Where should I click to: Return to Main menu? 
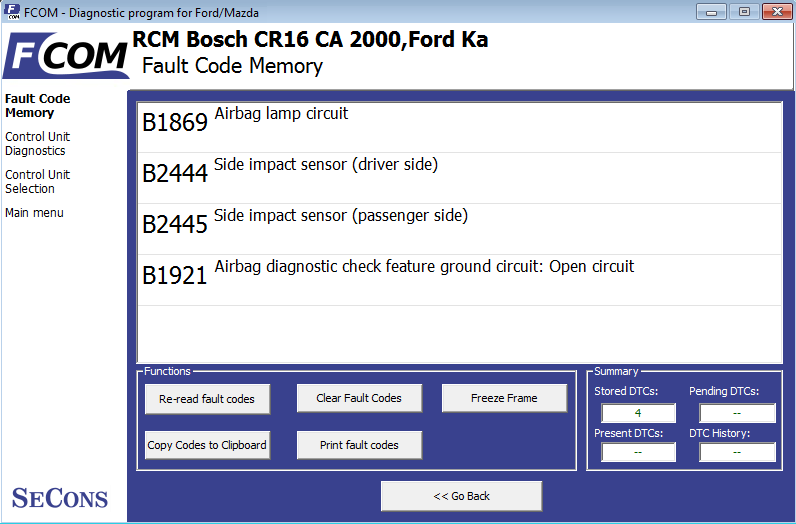click(34, 213)
